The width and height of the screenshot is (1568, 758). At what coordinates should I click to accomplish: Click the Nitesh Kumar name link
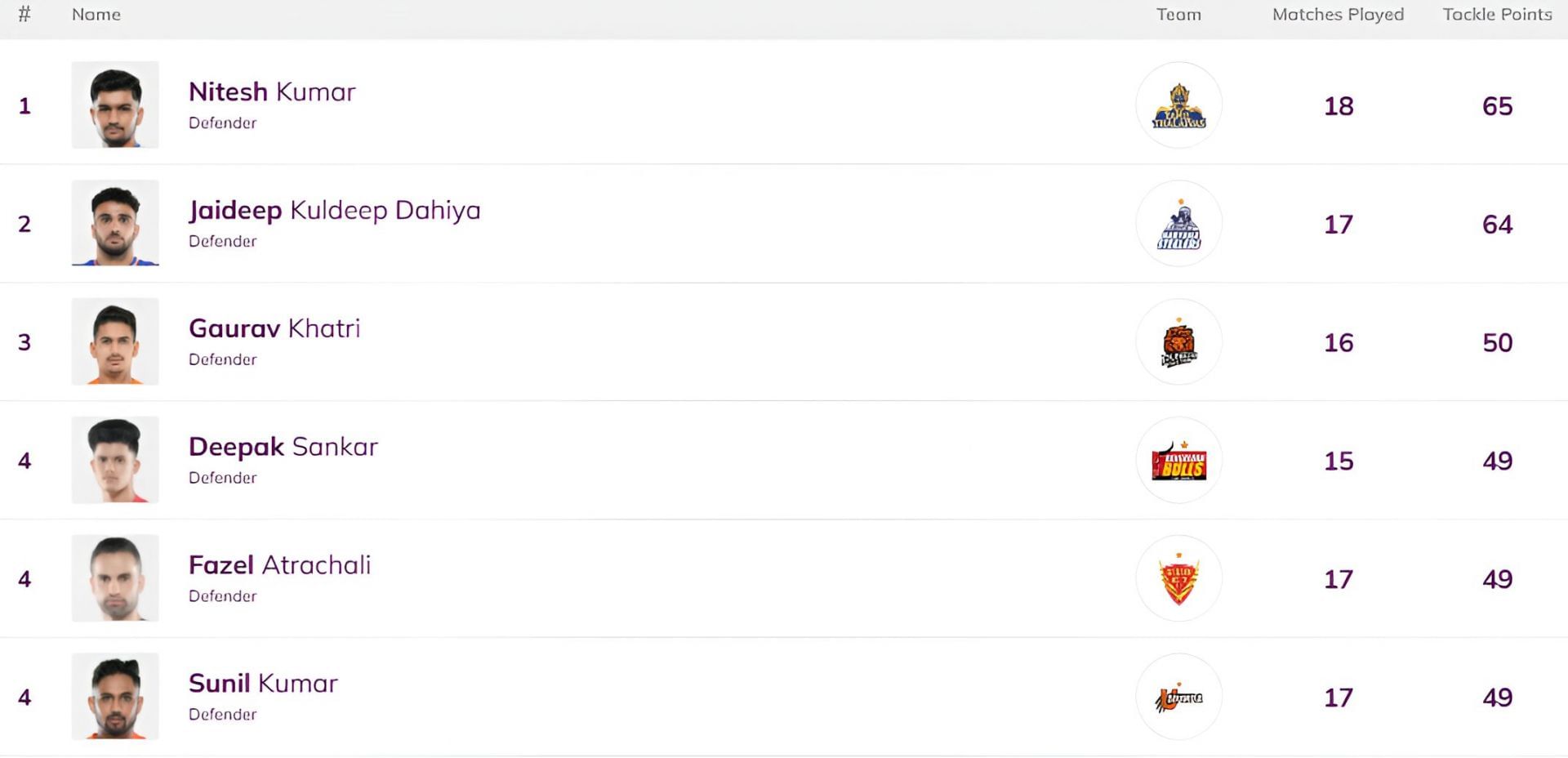coord(272,92)
